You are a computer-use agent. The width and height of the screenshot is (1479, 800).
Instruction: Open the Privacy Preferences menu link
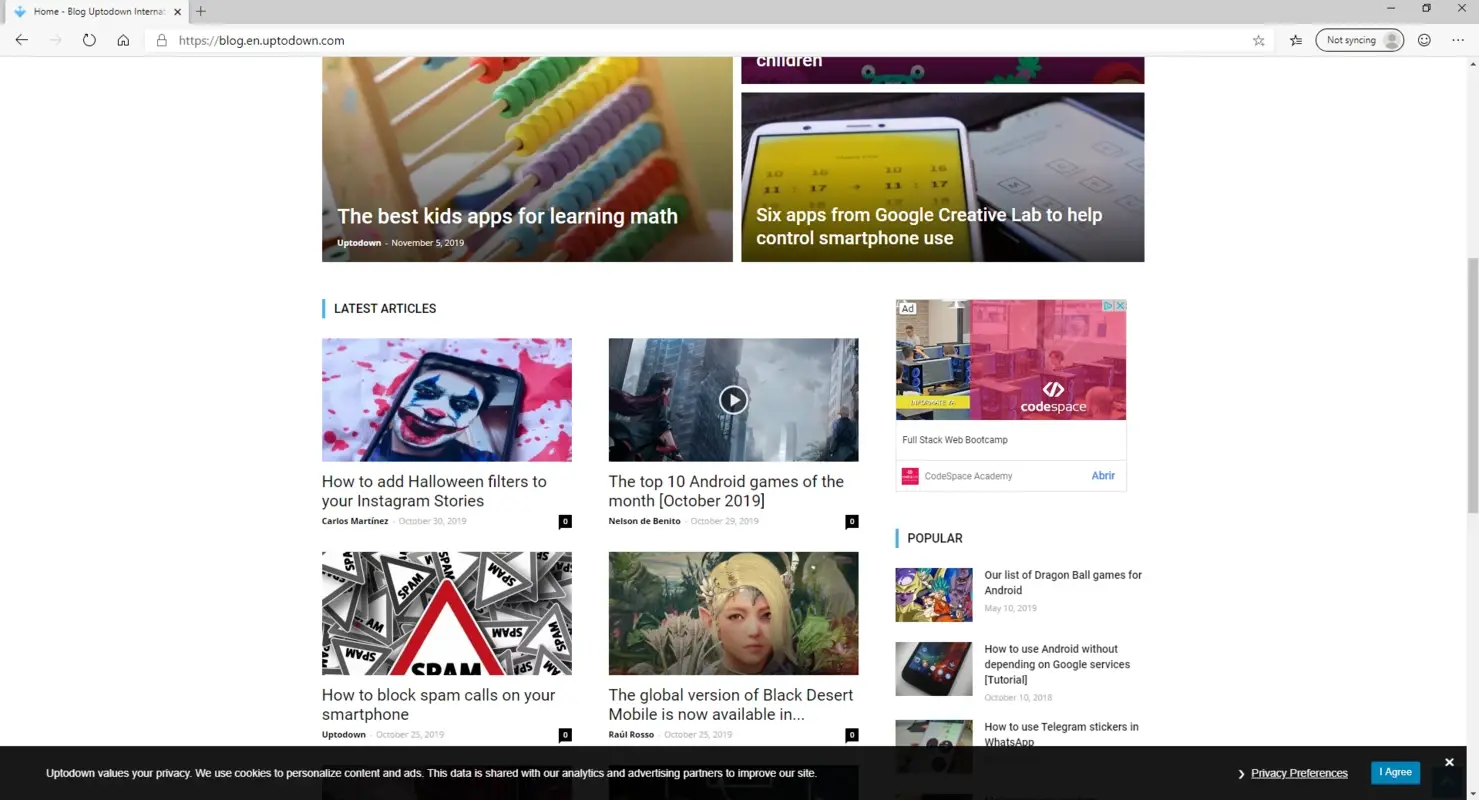(1298, 772)
